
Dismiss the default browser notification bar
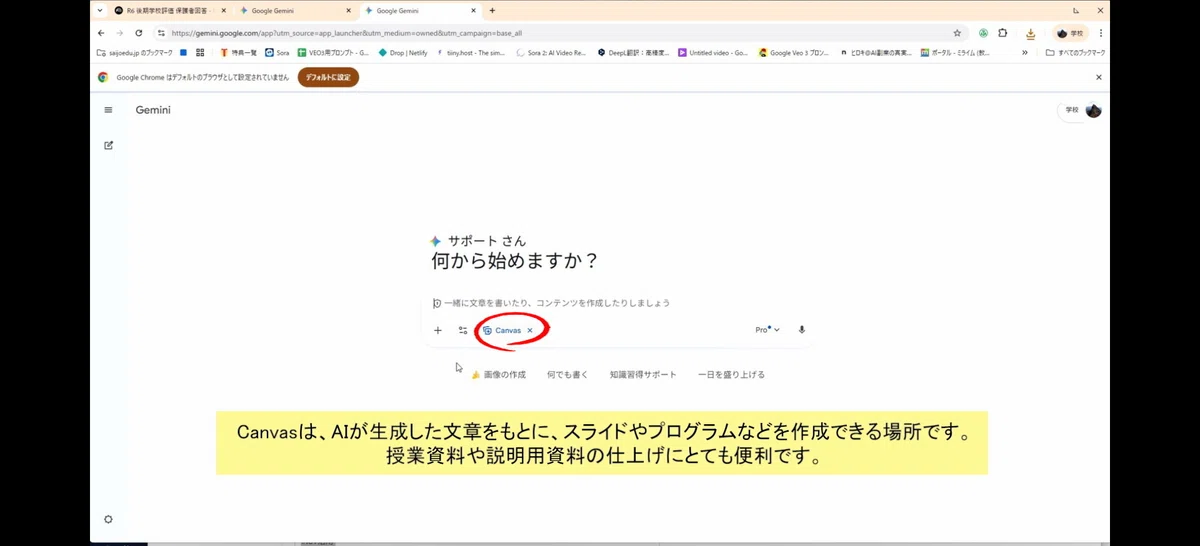(x=1098, y=77)
